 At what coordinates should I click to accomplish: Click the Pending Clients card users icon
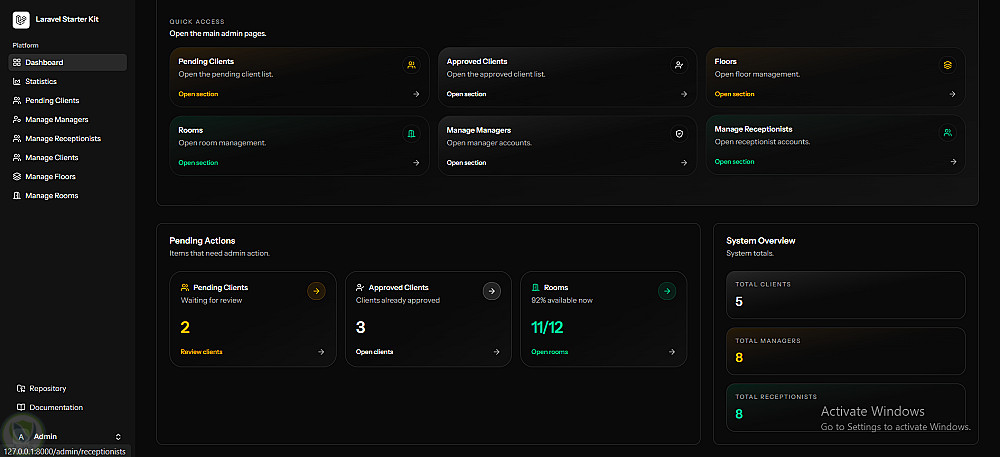(x=411, y=65)
